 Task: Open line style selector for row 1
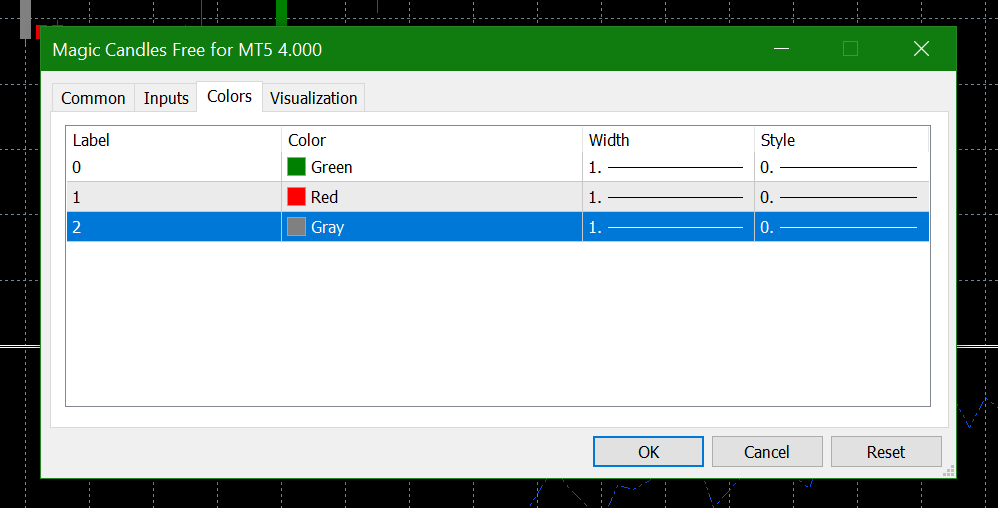(x=842, y=197)
